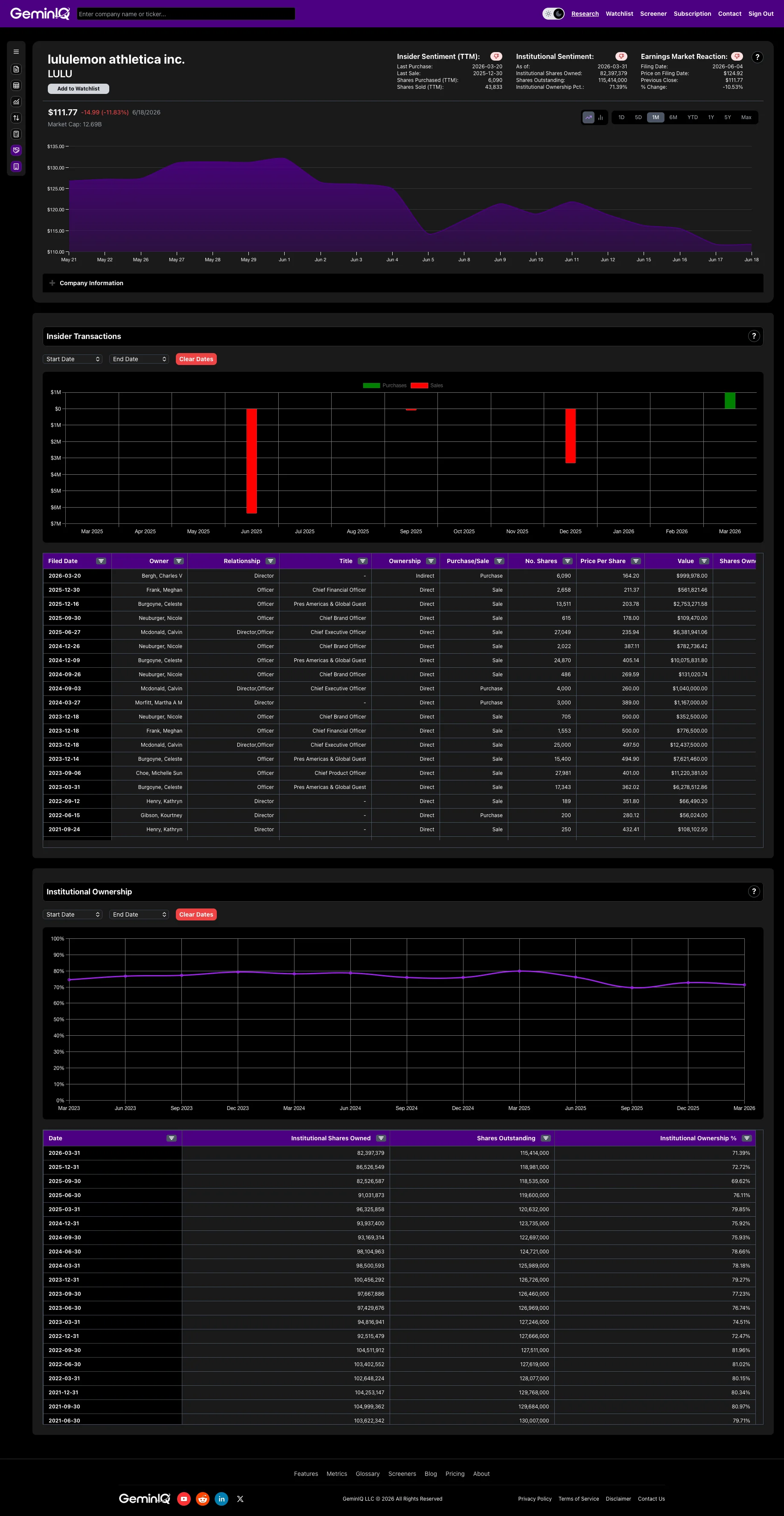
Task: Open the Shares Outstanding column filter
Action: [546, 1138]
